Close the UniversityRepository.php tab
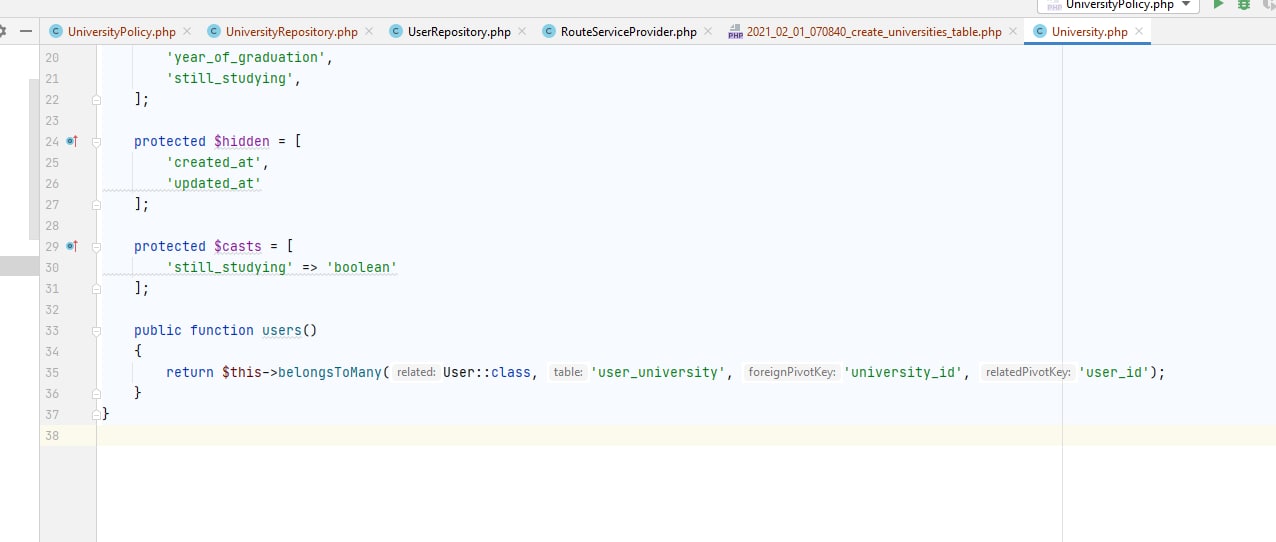This screenshot has height=542, width=1276. (369, 32)
